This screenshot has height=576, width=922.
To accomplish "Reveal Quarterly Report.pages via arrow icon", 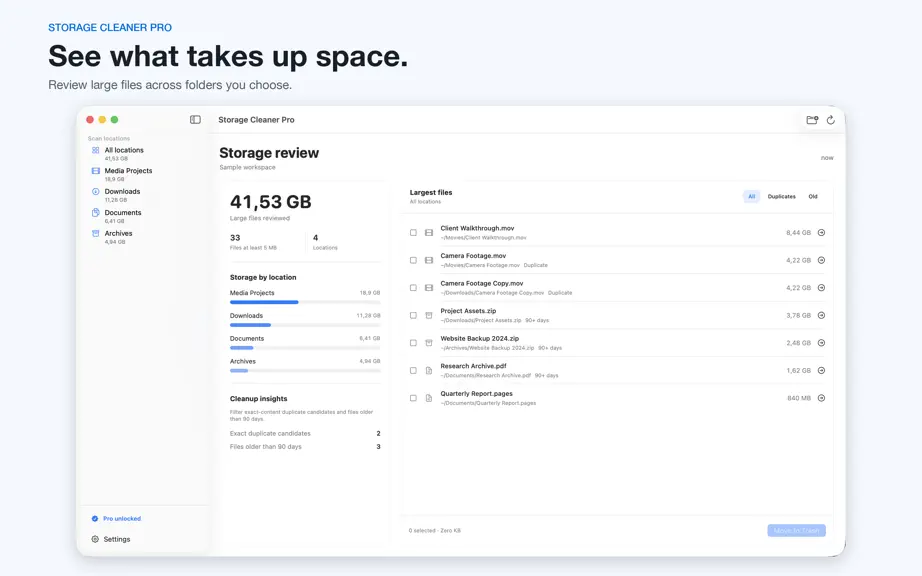I will click(x=821, y=398).
